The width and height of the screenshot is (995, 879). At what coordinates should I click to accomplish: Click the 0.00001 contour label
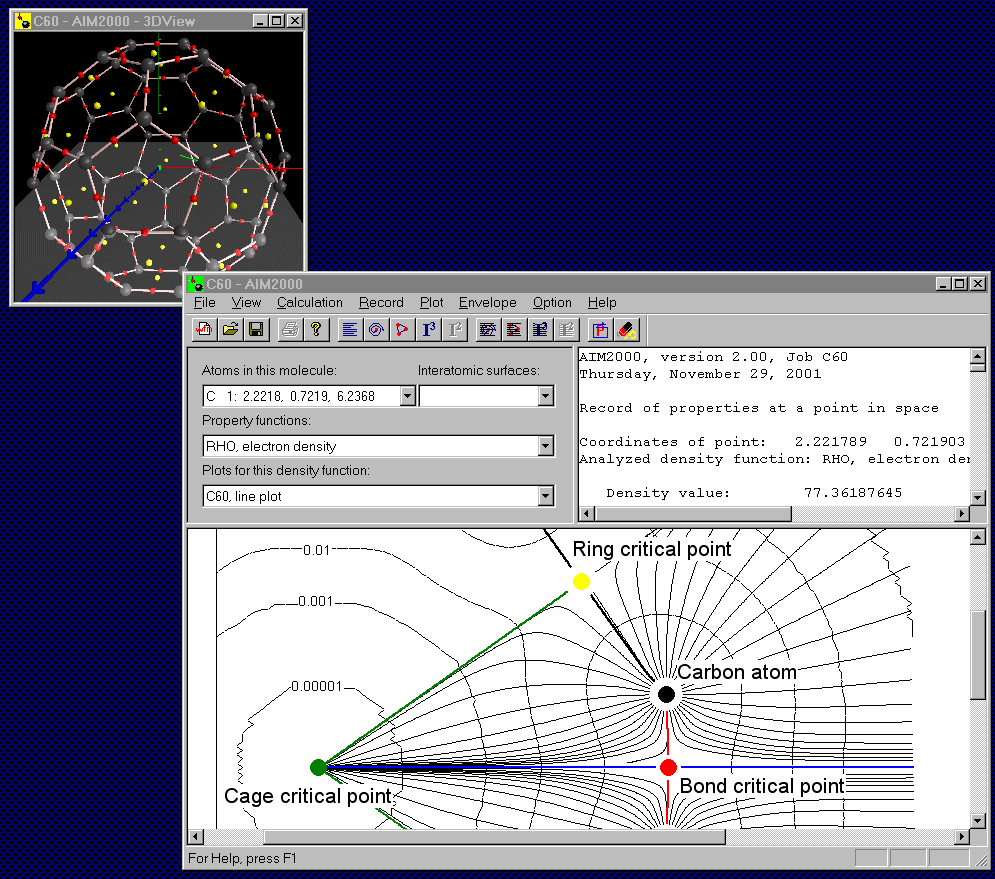317,686
